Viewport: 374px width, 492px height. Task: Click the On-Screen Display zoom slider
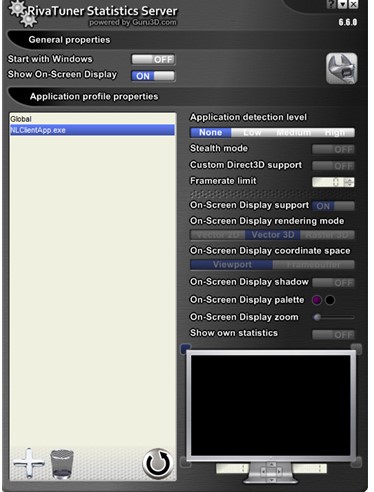(333, 317)
